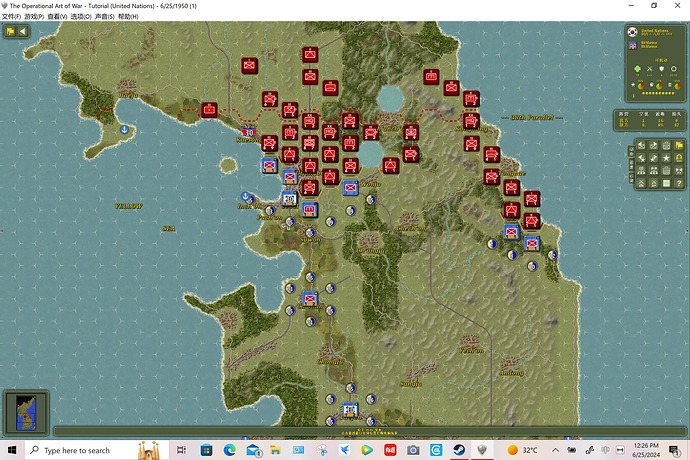Click the crossed swords icon in info panel
This screenshot has width=690, height=460.
[x=650, y=69]
